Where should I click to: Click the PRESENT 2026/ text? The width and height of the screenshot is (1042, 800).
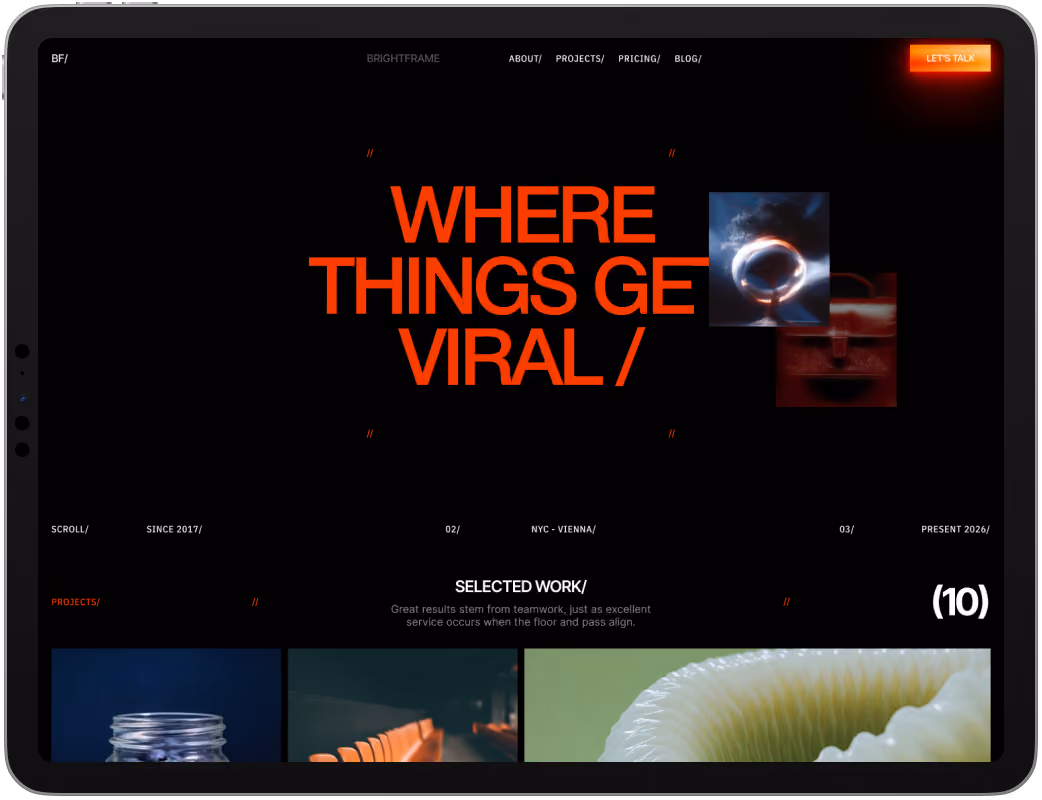point(955,530)
